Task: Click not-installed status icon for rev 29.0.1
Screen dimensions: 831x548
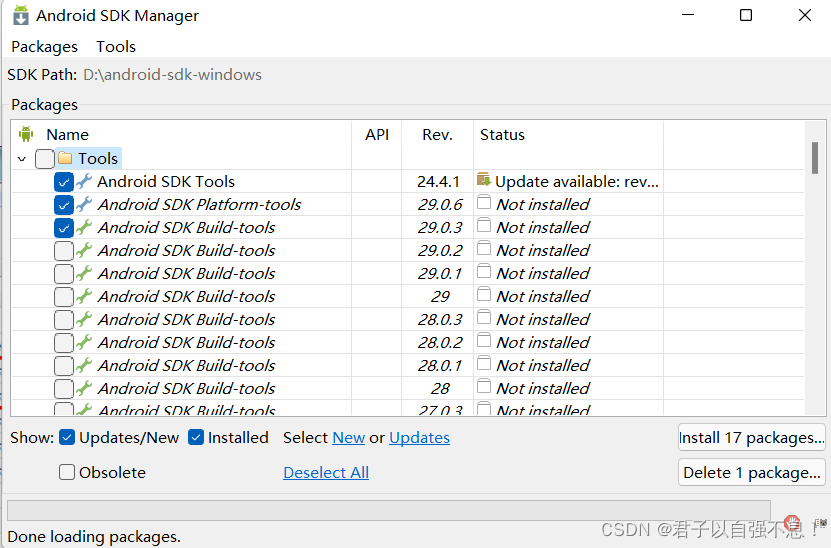Action: click(x=483, y=271)
